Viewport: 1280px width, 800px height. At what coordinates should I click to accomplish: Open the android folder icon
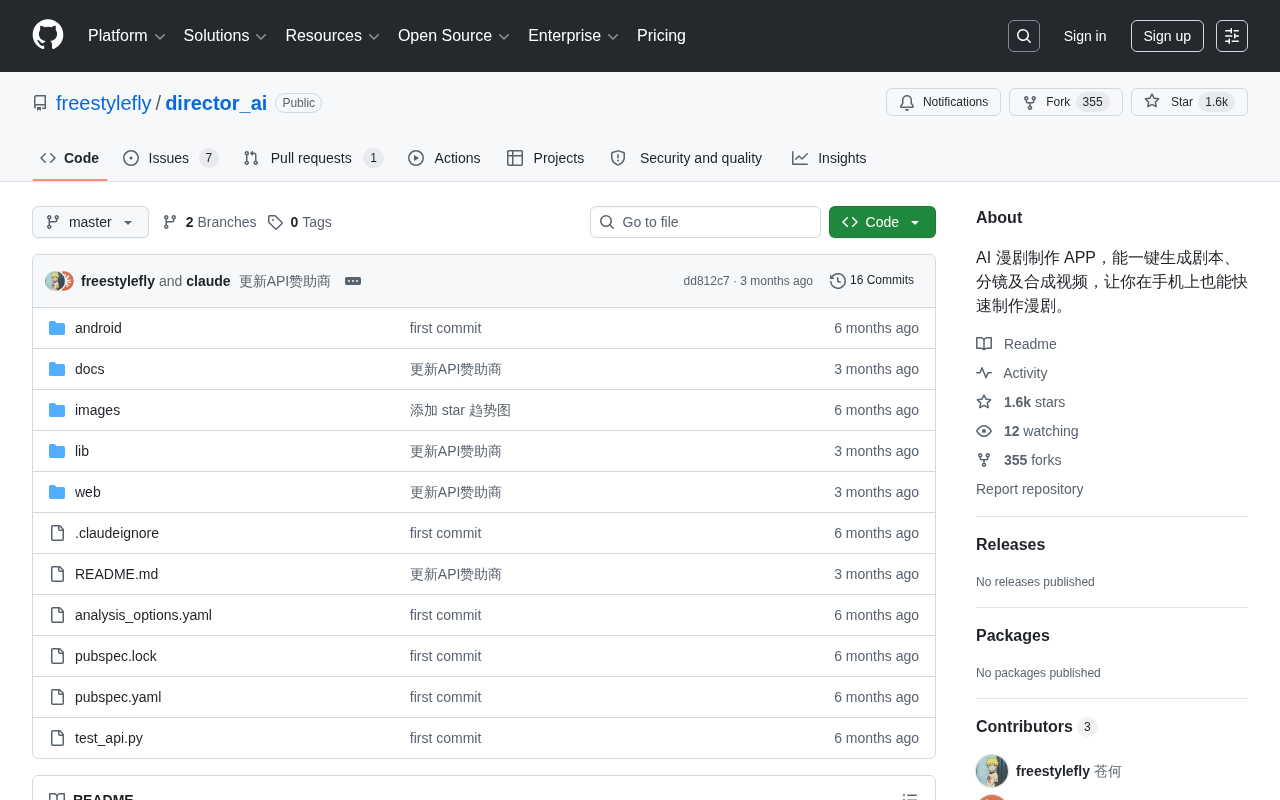[57, 328]
